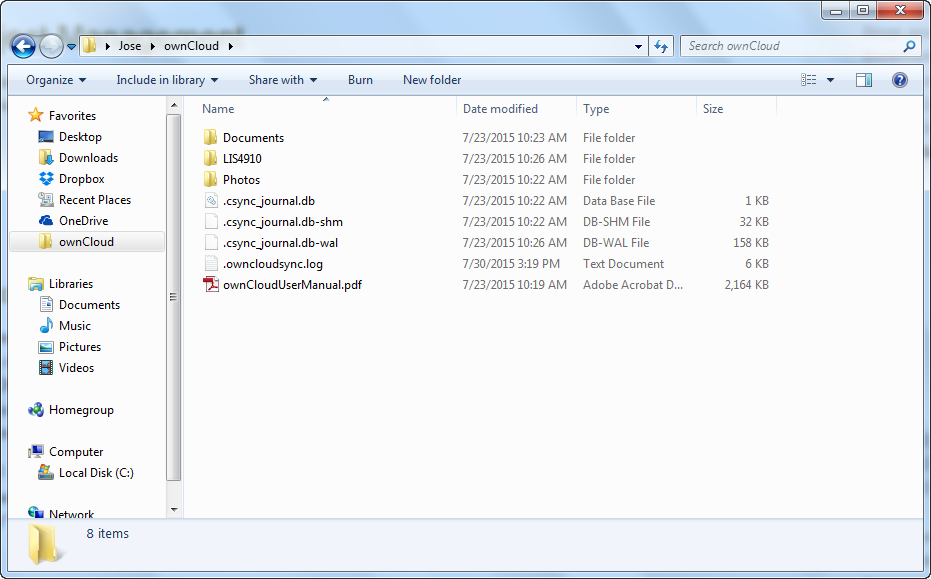Sort files by the Size column
Viewport: 931px width, 579px height.
click(x=712, y=109)
